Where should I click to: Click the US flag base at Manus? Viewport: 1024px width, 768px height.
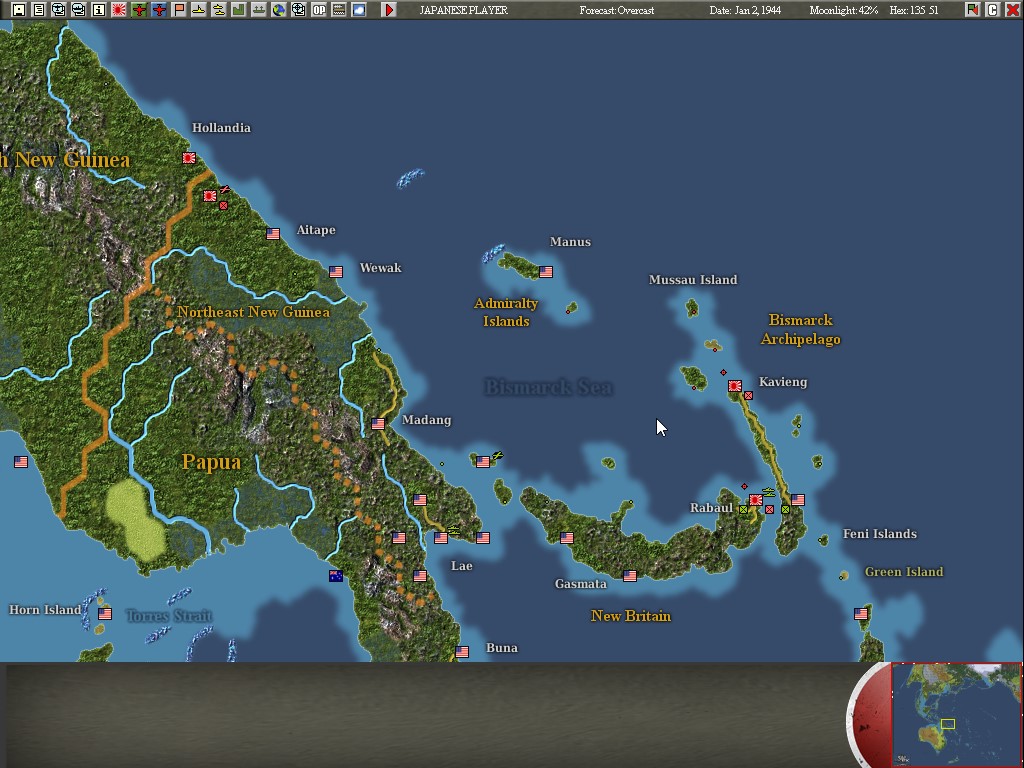point(546,272)
